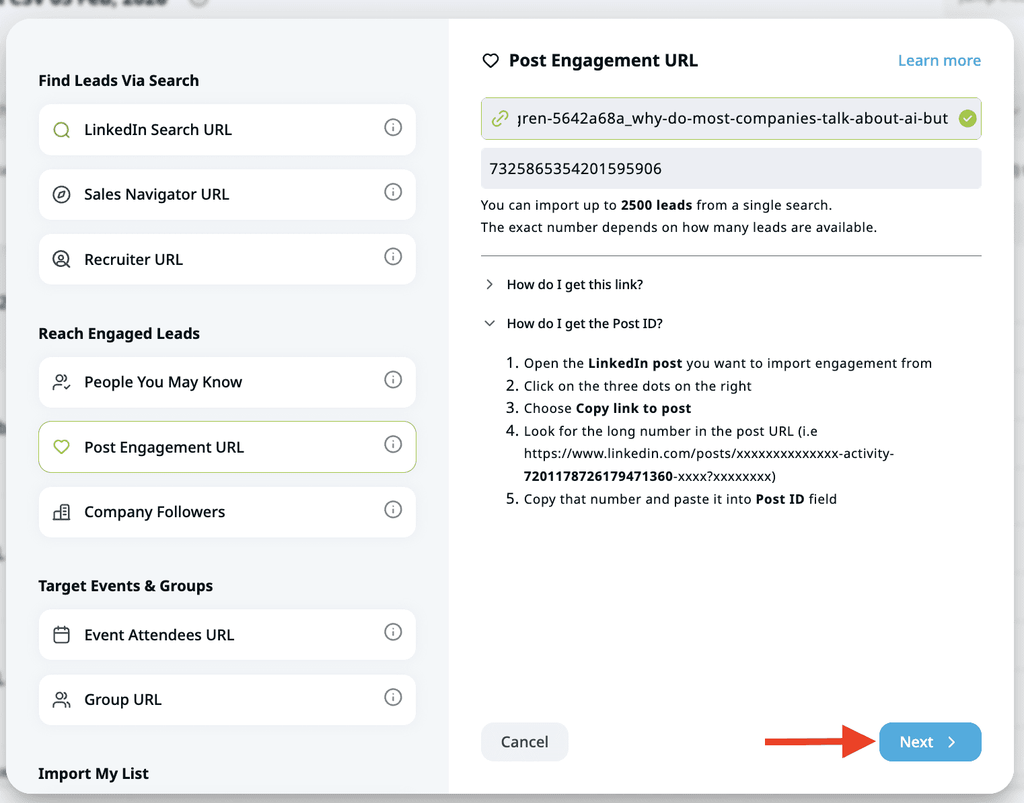Click the Cancel button
This screenshot has width=1024, height=803.
tap(524, 742)
